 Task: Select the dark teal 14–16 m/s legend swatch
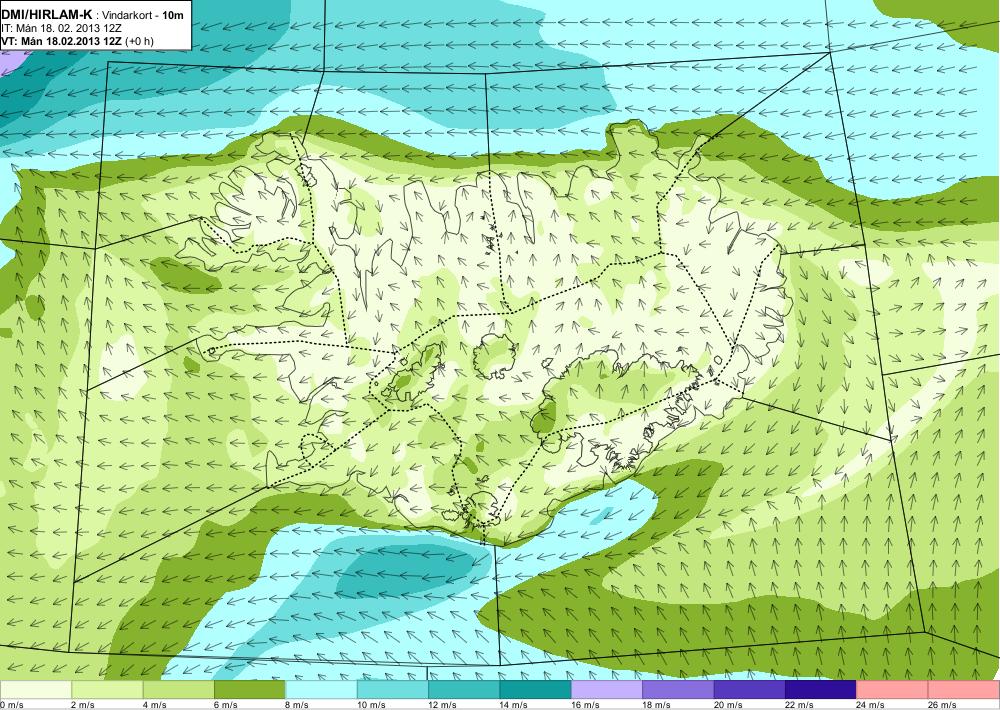pos(536,689)
